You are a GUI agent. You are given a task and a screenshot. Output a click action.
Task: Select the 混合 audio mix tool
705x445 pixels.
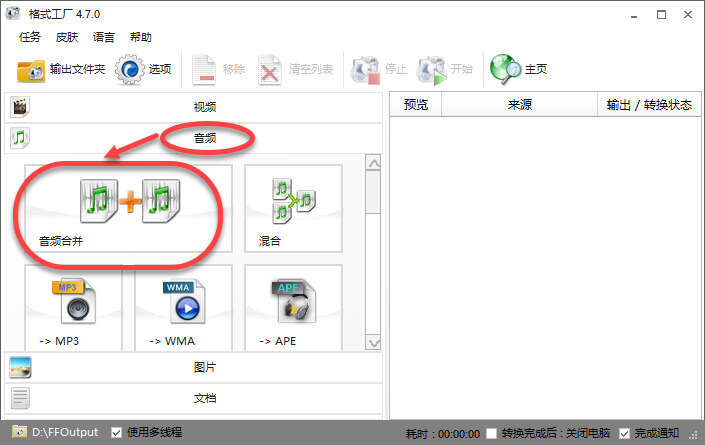293,208
